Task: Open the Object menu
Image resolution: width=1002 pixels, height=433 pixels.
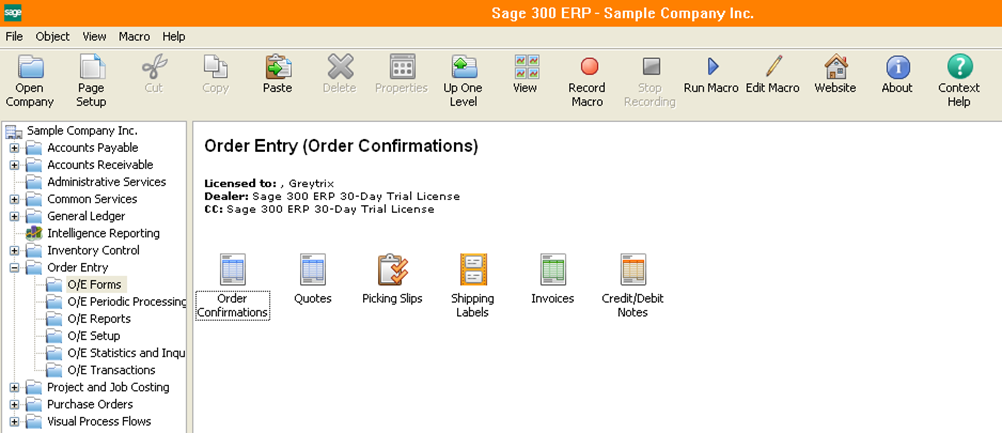Action: pos(52,36)
